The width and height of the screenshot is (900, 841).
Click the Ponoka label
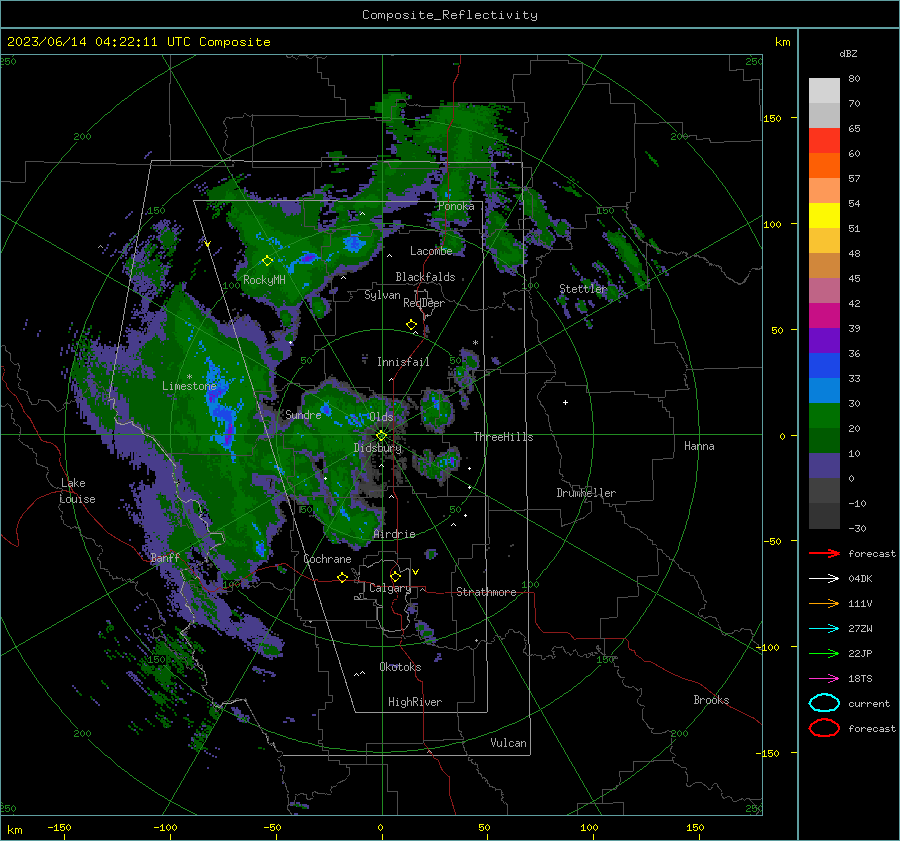click(x=456, y=206)
